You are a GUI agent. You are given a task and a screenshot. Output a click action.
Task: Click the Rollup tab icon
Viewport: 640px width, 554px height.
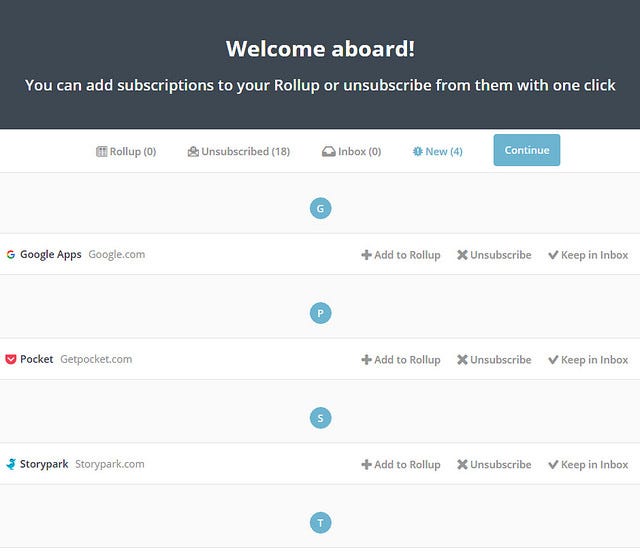tap(101, 151)
